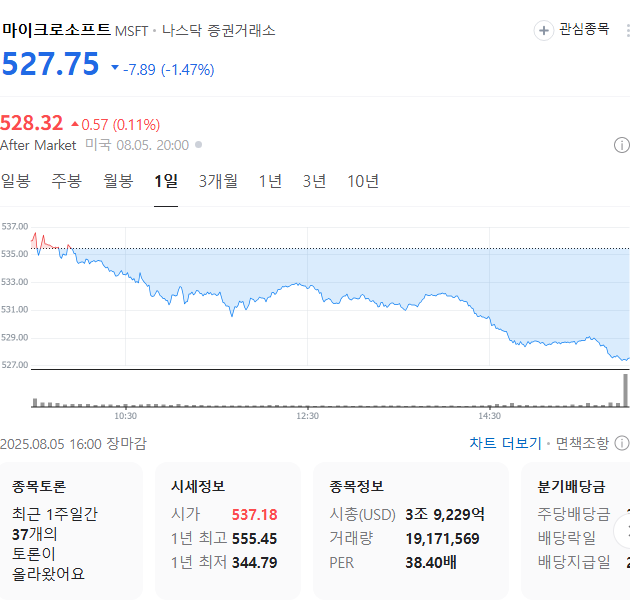Image resolution: width=630 pixels, height=600 pixels.
Task: Click the 537.00 price axis label
Action: (x=15, y=226)
